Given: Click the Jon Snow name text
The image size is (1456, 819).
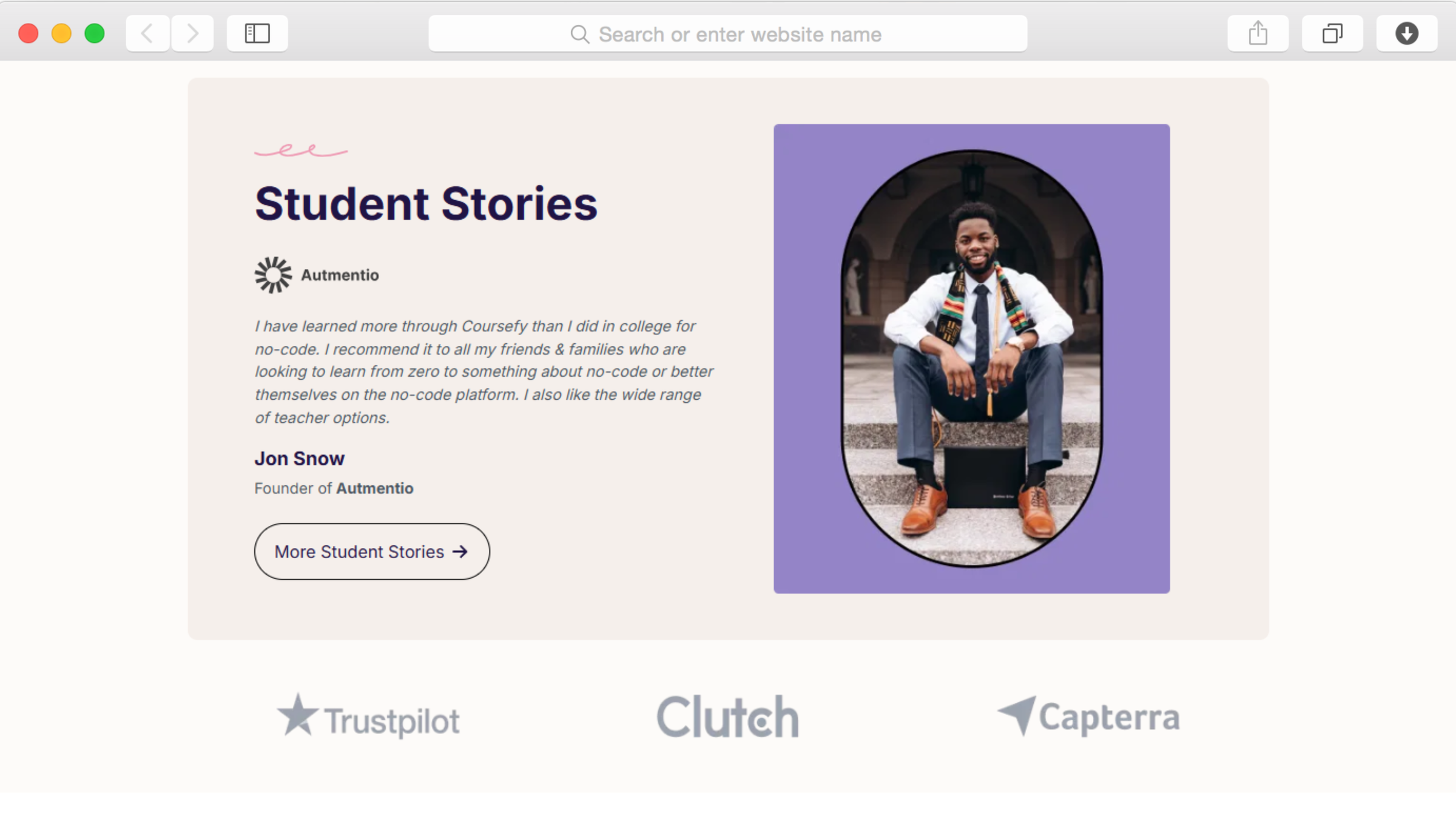Looking at the screenshot, I should coord(299,459).
